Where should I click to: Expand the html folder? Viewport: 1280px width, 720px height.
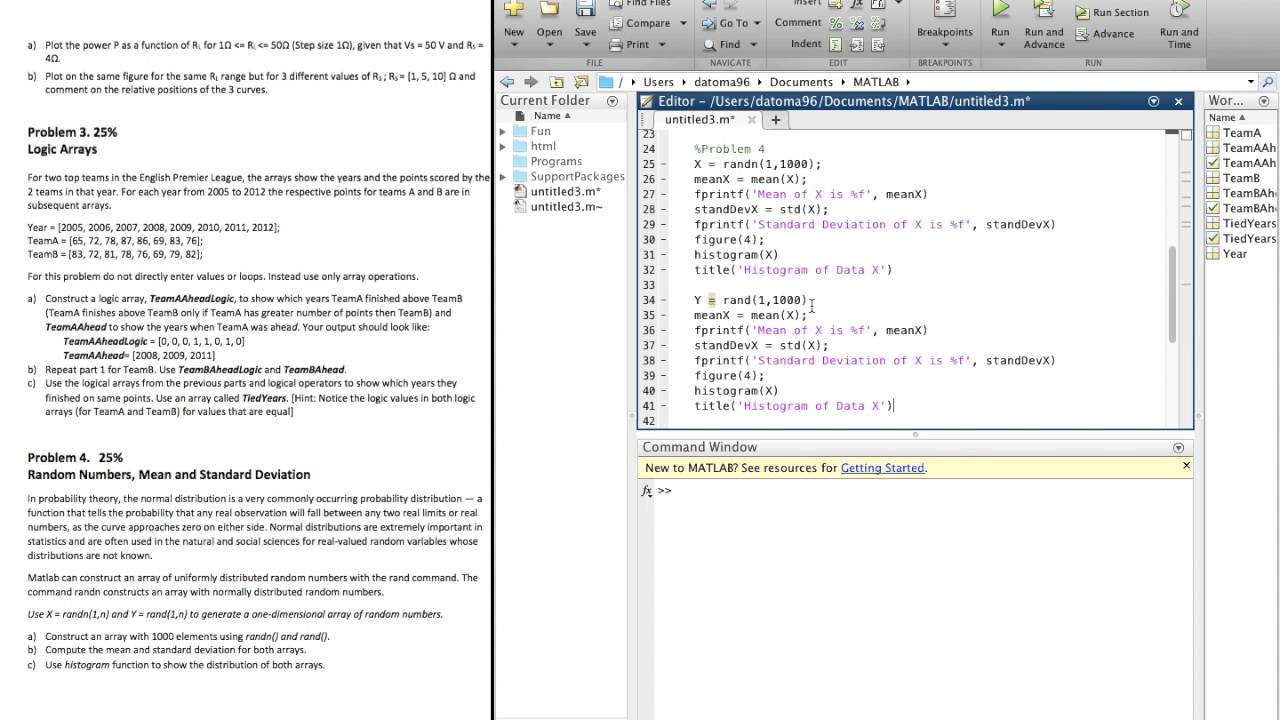pyautogui.click(x=503, y=146)
